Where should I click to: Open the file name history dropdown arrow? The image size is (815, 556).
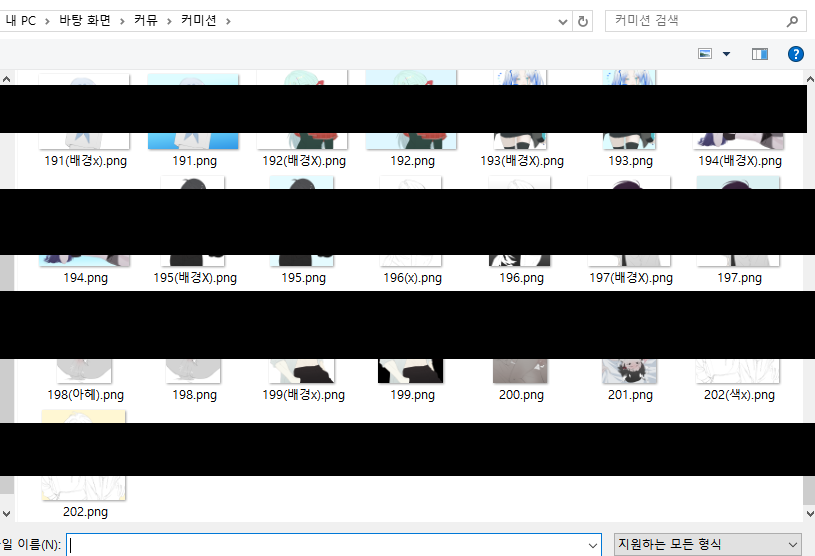click(x=593, y=545)
